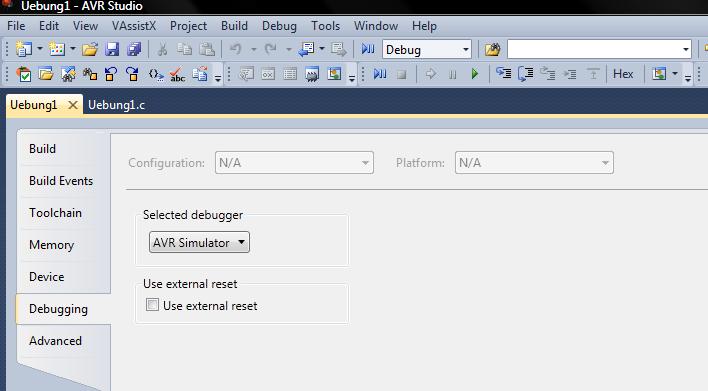This screenshot has height=391, width=708.
Task: Open the AVR Simulator debugger dropdown
Action: coord(199,242)
